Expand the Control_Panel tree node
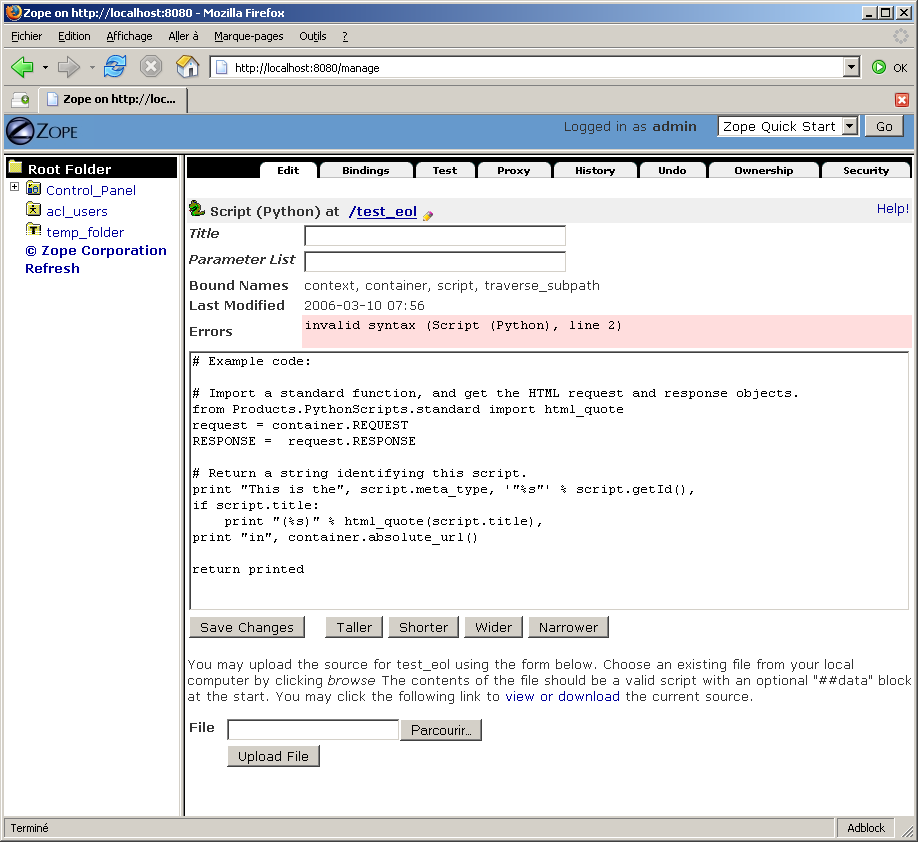The width and height of the screenshot is (918, 842). click(x=14, y=188)
